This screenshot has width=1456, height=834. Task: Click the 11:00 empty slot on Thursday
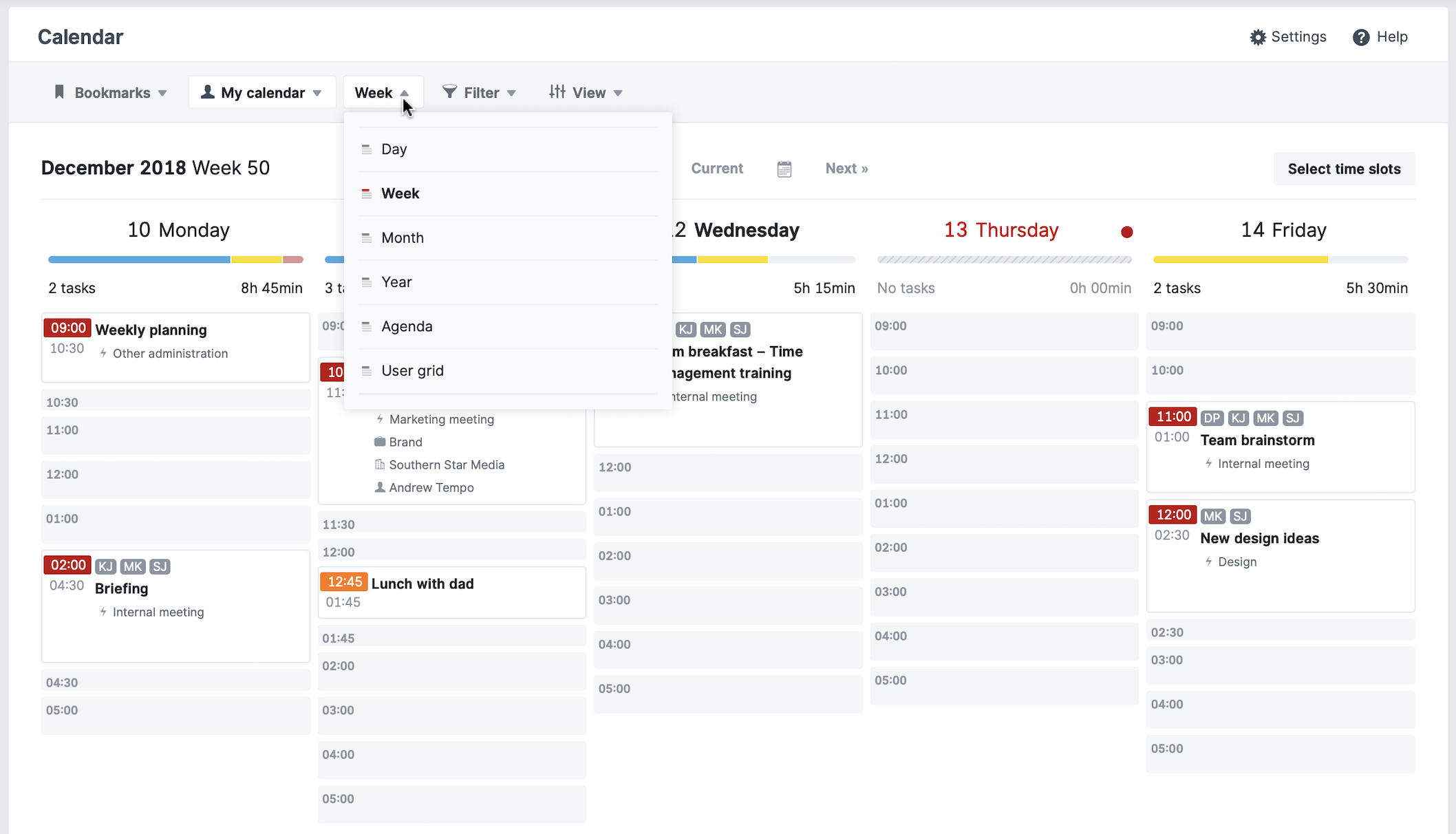click(x=1004, y=420)
